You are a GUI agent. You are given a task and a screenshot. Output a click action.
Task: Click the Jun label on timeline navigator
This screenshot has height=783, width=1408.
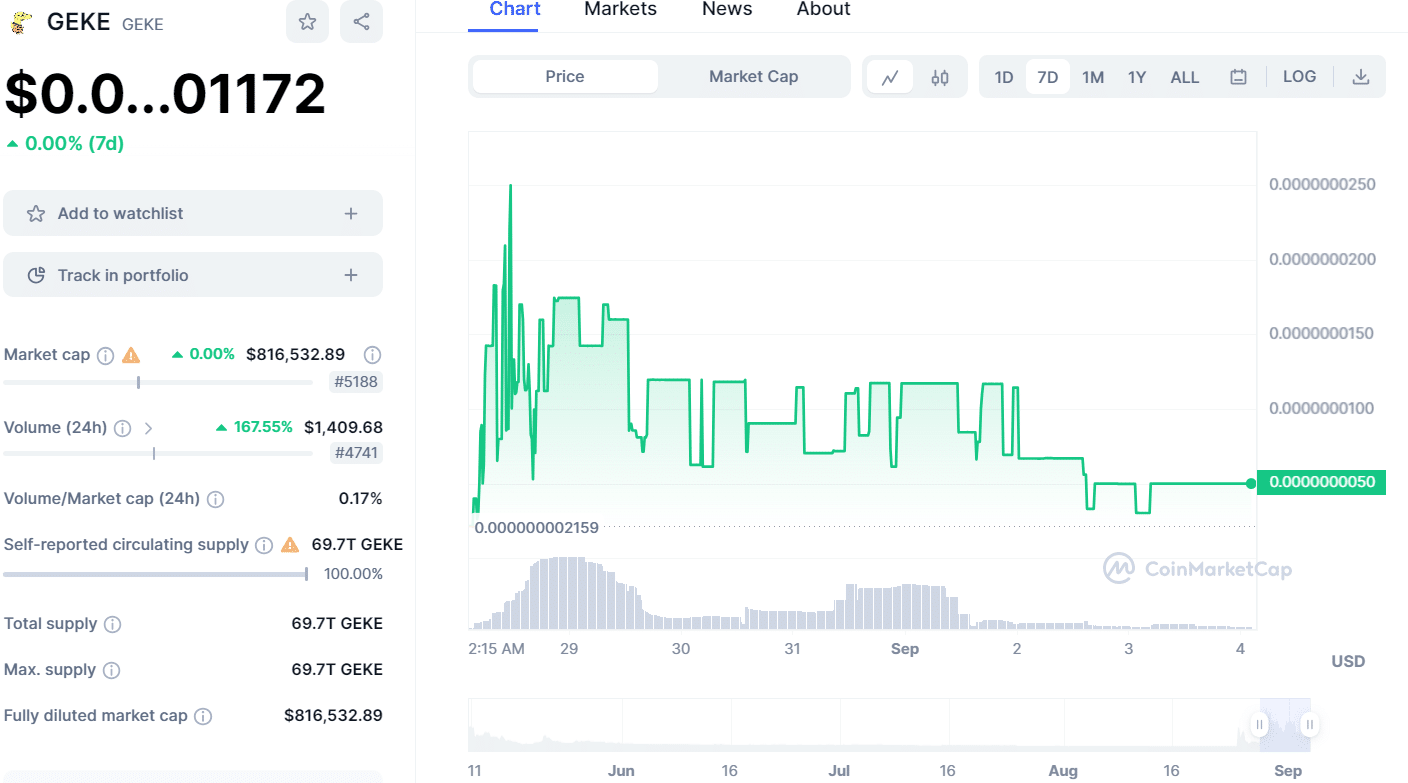[x=621, y=771]
